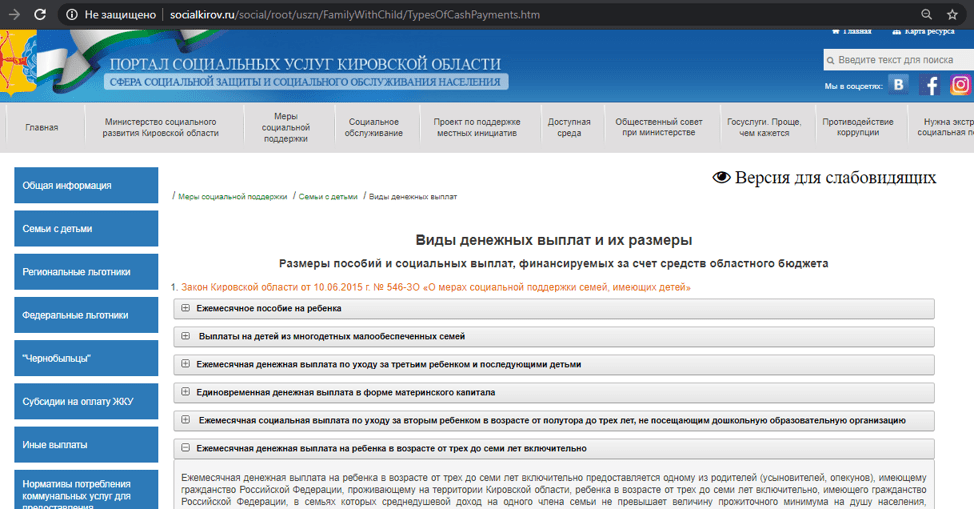
Task: Open 'Социальное обслуживание' menu item
Action: coord(374,127)
